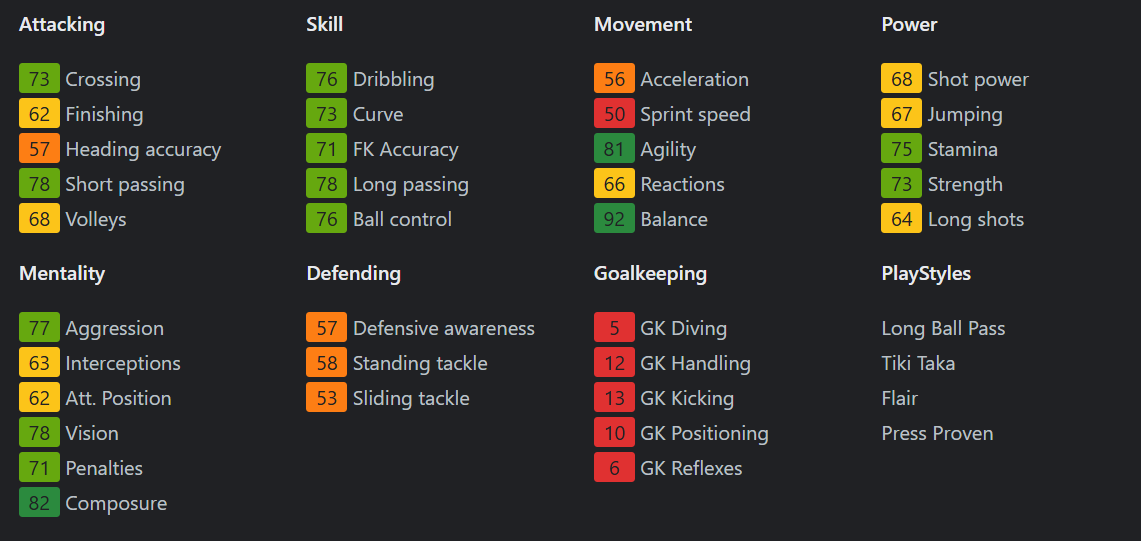Click the red 5 GK Diving badge
1141x541 pixels.
tap(614, 328)
